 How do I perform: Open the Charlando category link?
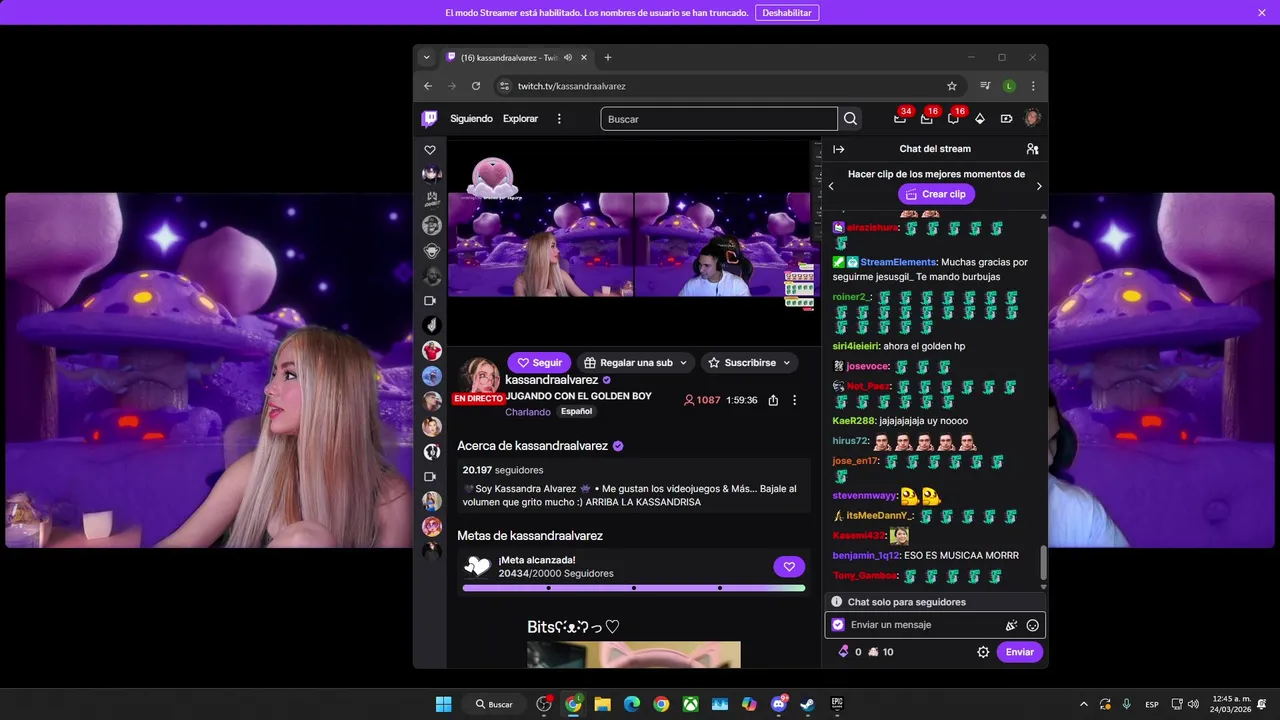528,412
